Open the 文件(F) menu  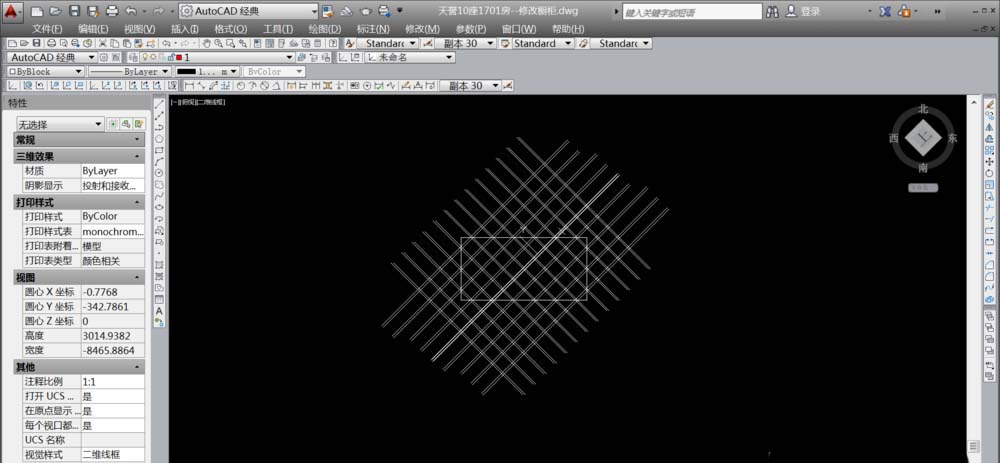(x=47, y=29)
